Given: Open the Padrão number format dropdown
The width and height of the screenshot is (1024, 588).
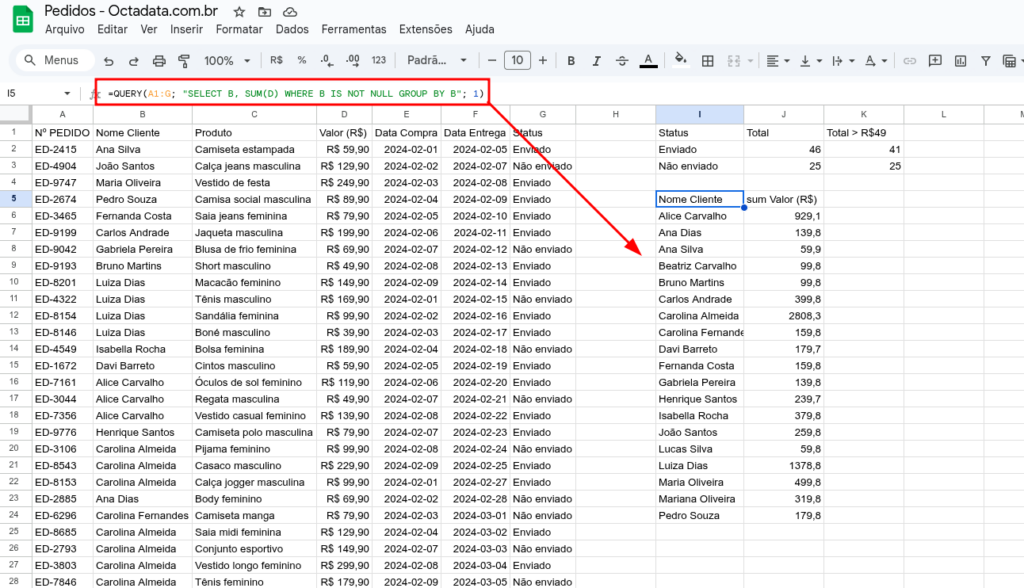Looking at the screenshot, I should [x=432, y=60].
